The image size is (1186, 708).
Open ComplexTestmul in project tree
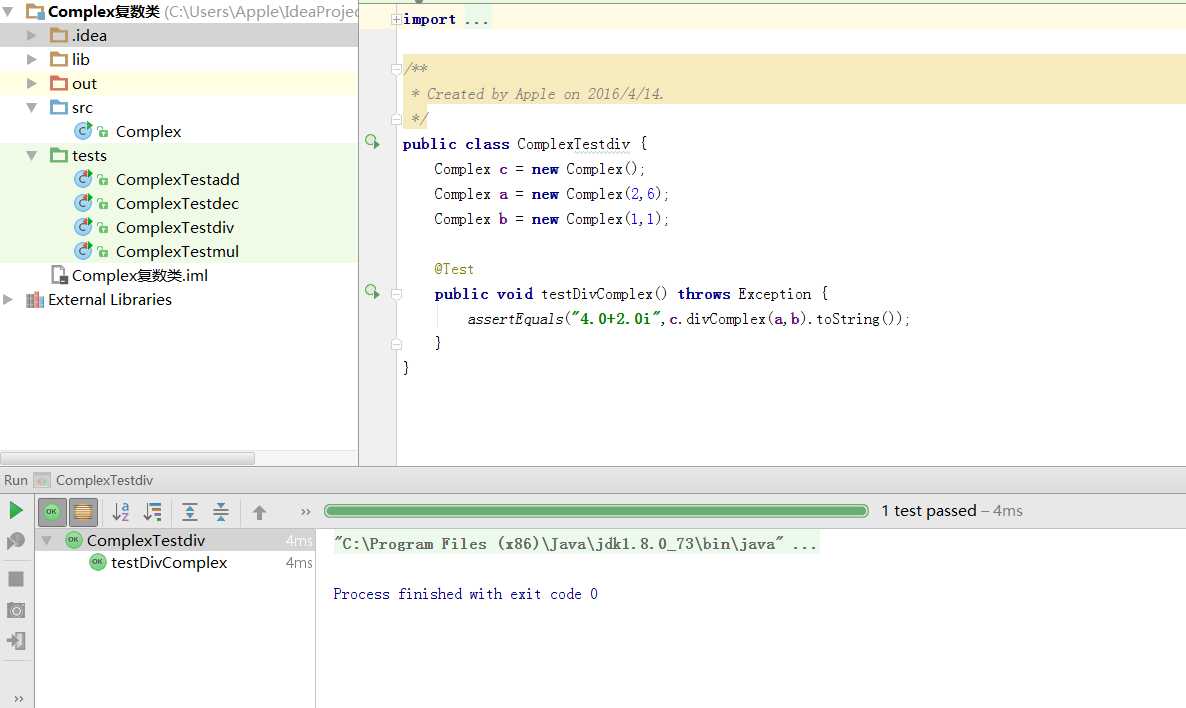(x=177, y=251)
